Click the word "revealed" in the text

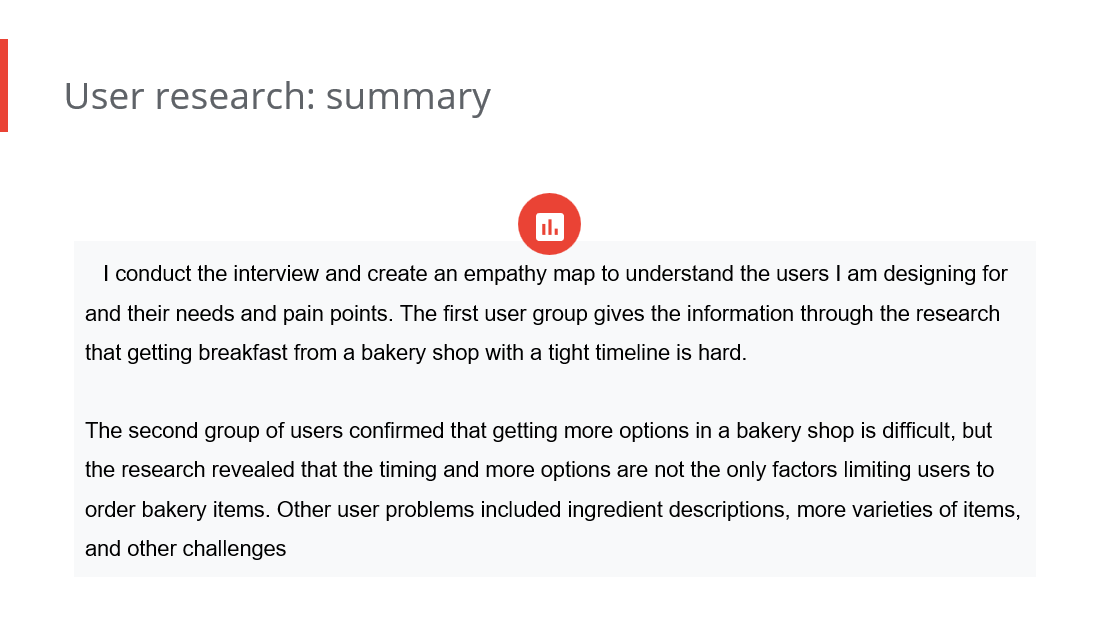(x=250, y=470)
